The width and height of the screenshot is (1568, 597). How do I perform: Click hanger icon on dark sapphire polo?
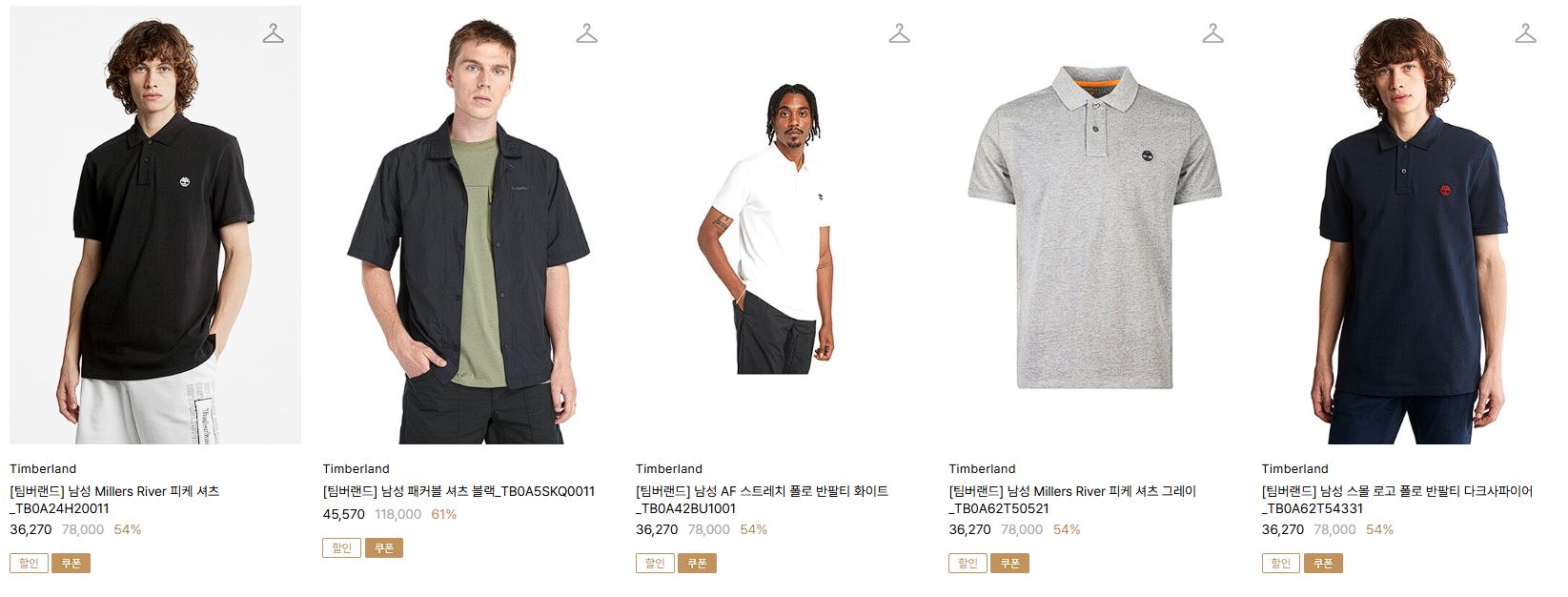1525,34
